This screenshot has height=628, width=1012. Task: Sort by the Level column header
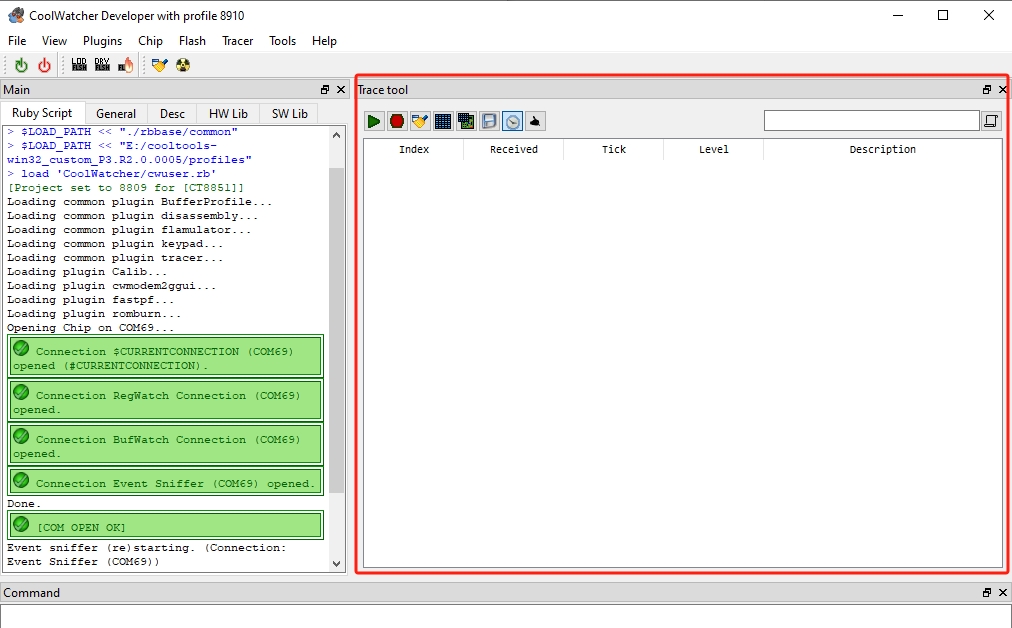pos(714,149)
